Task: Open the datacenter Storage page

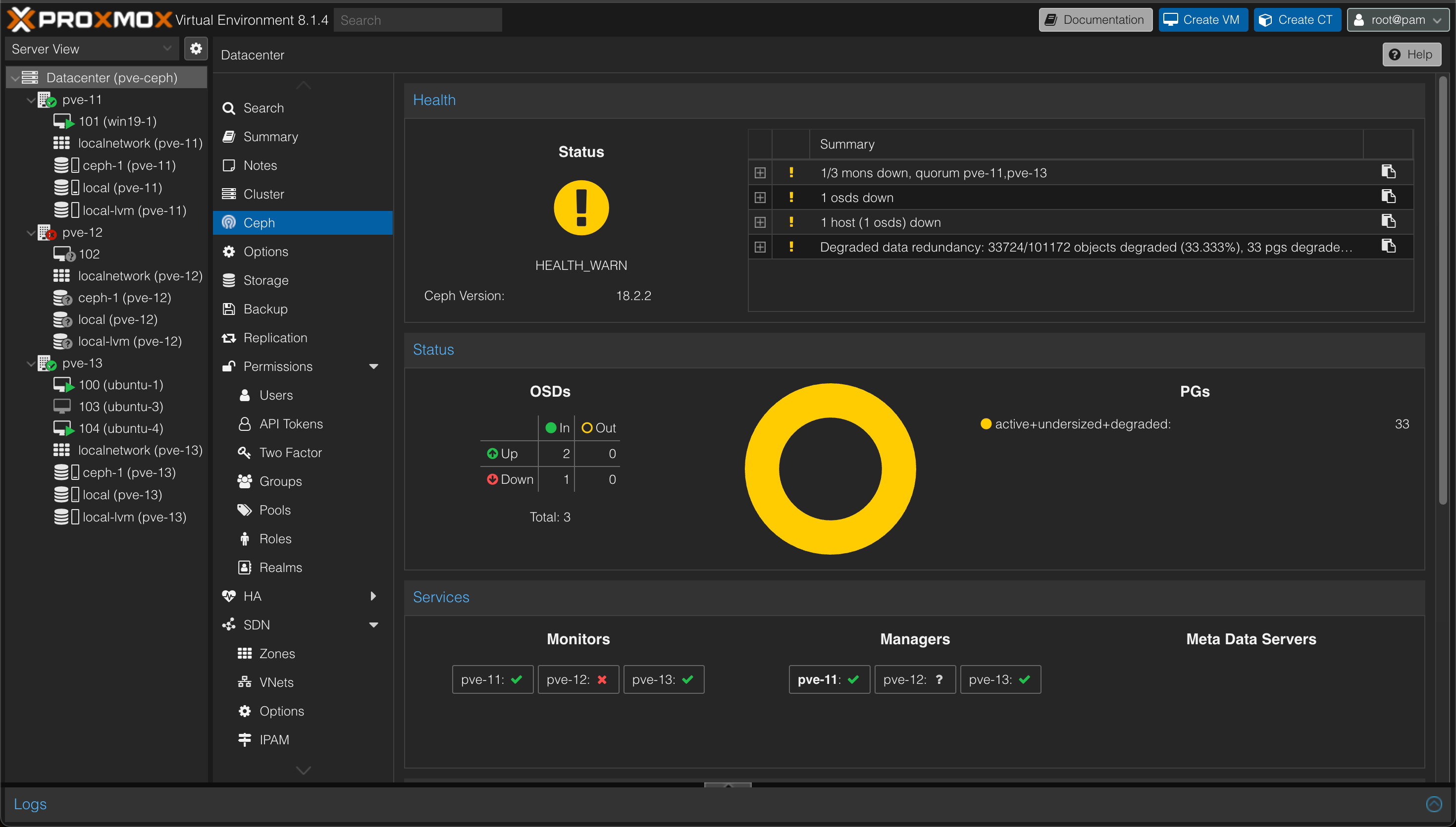Action: coord(303,280)
